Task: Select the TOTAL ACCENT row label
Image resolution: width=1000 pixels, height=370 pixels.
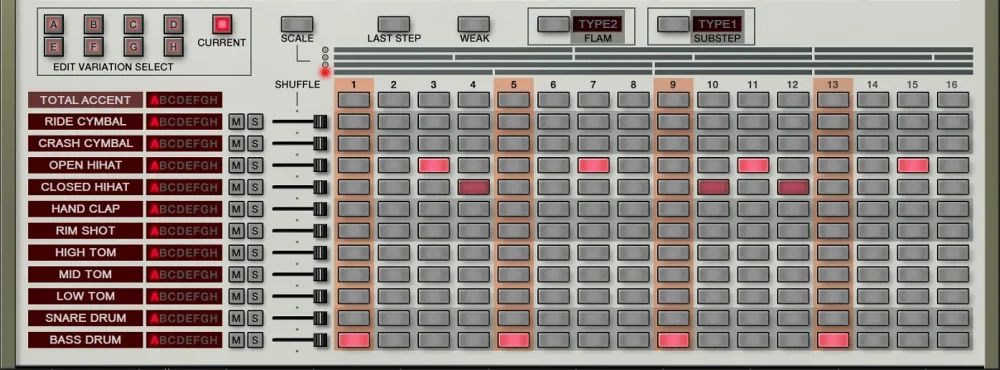Action: 85,100
